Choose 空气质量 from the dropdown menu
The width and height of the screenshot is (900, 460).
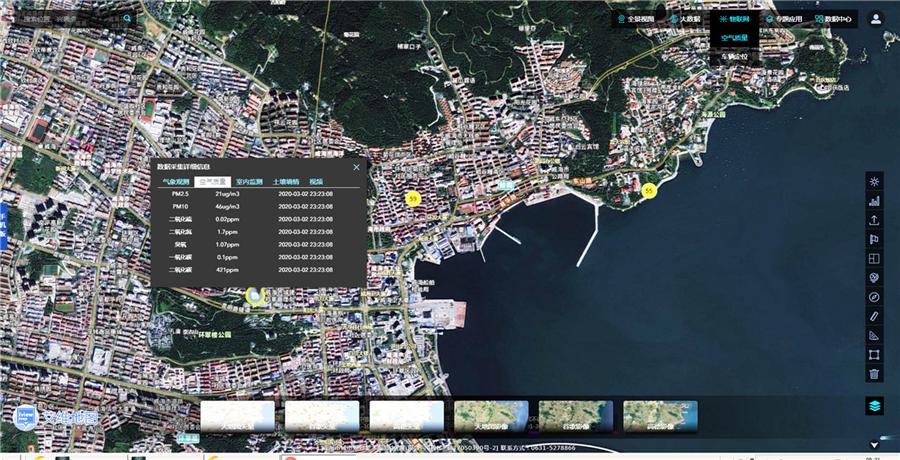[735, 38]
